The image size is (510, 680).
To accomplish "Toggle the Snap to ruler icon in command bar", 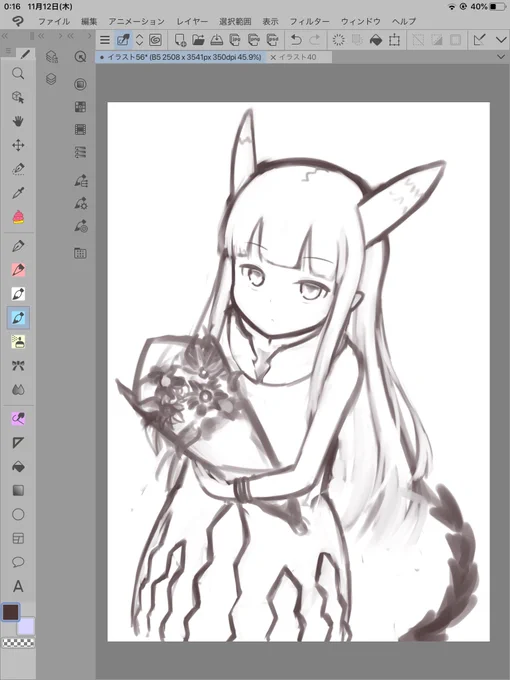I will (x=479, y=40).
